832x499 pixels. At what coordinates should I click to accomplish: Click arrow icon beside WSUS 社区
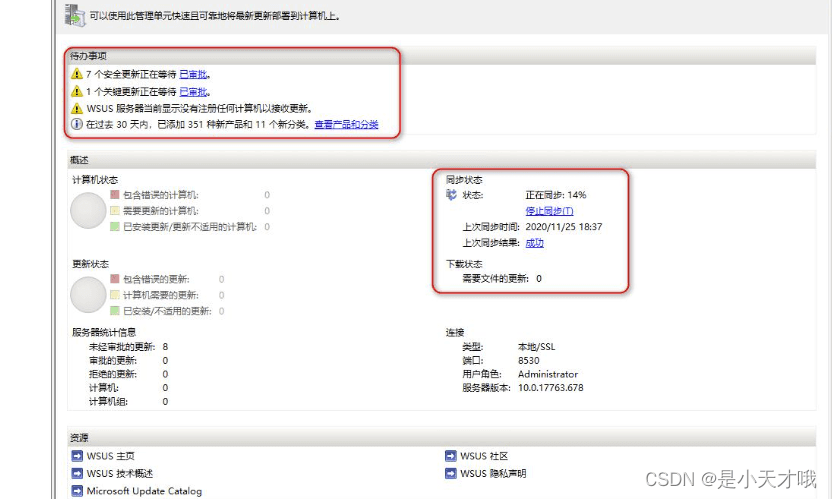451,456
